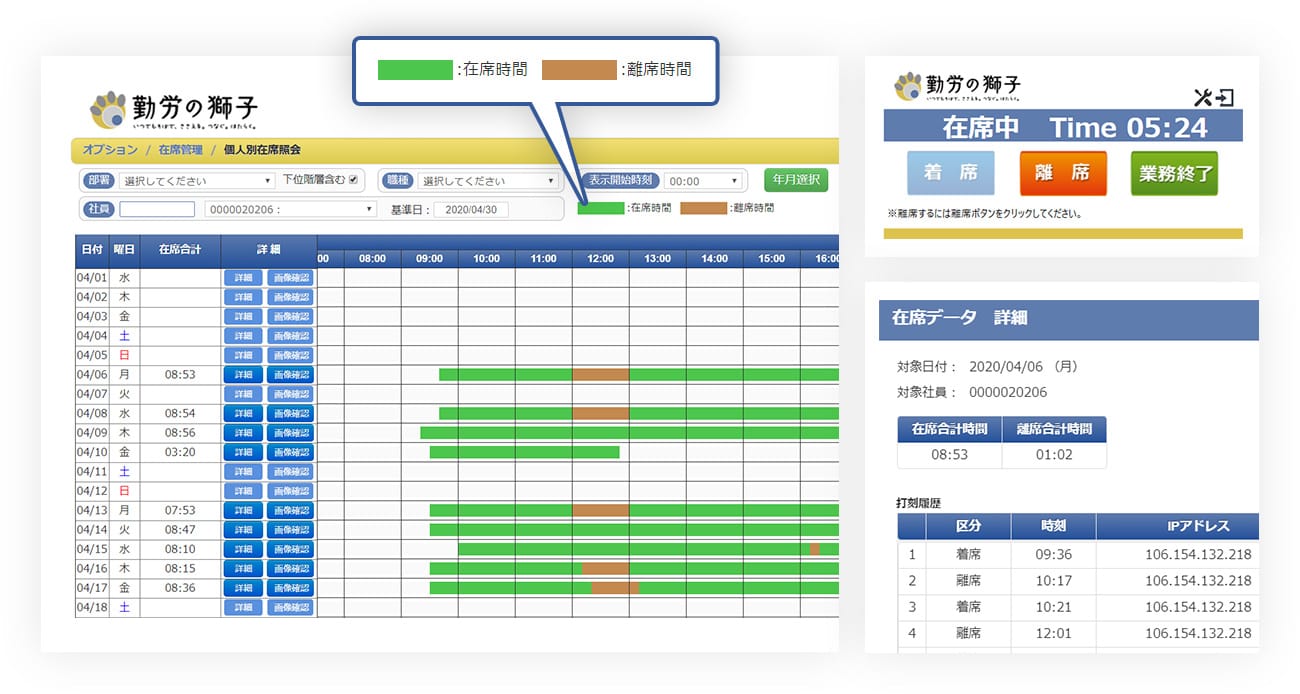This screenshot has height=694, width=1300.
Task: Expand the 職種 job type dropdown
Action: click(x=488, y=181)
